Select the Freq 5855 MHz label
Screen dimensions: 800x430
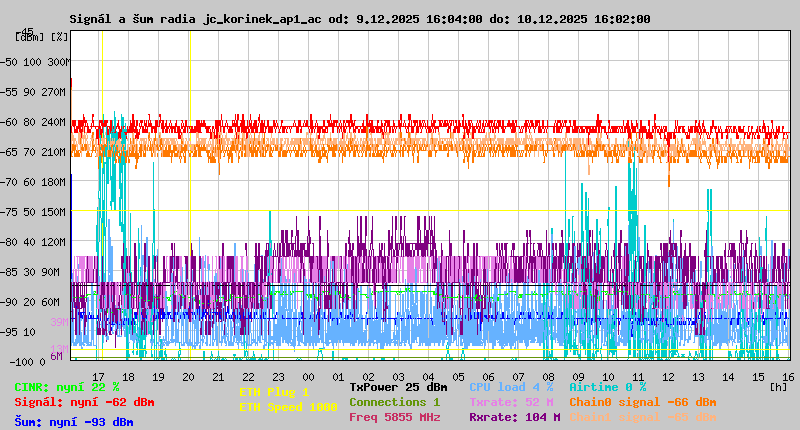[x=394, y=417]
